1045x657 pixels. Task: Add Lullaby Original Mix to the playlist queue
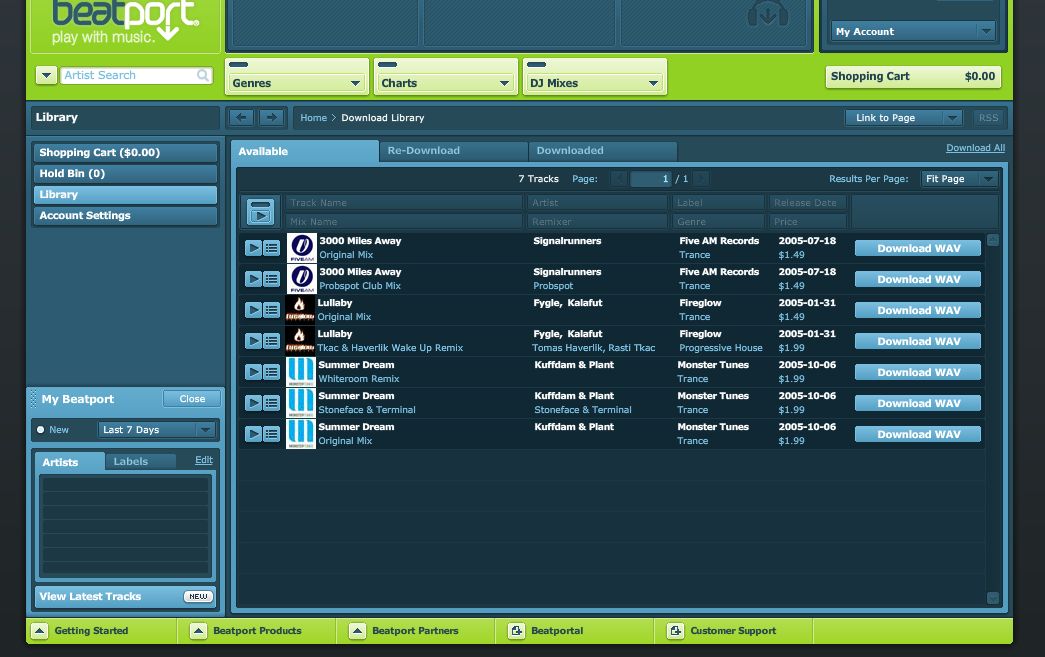click(x=271, y=310)
